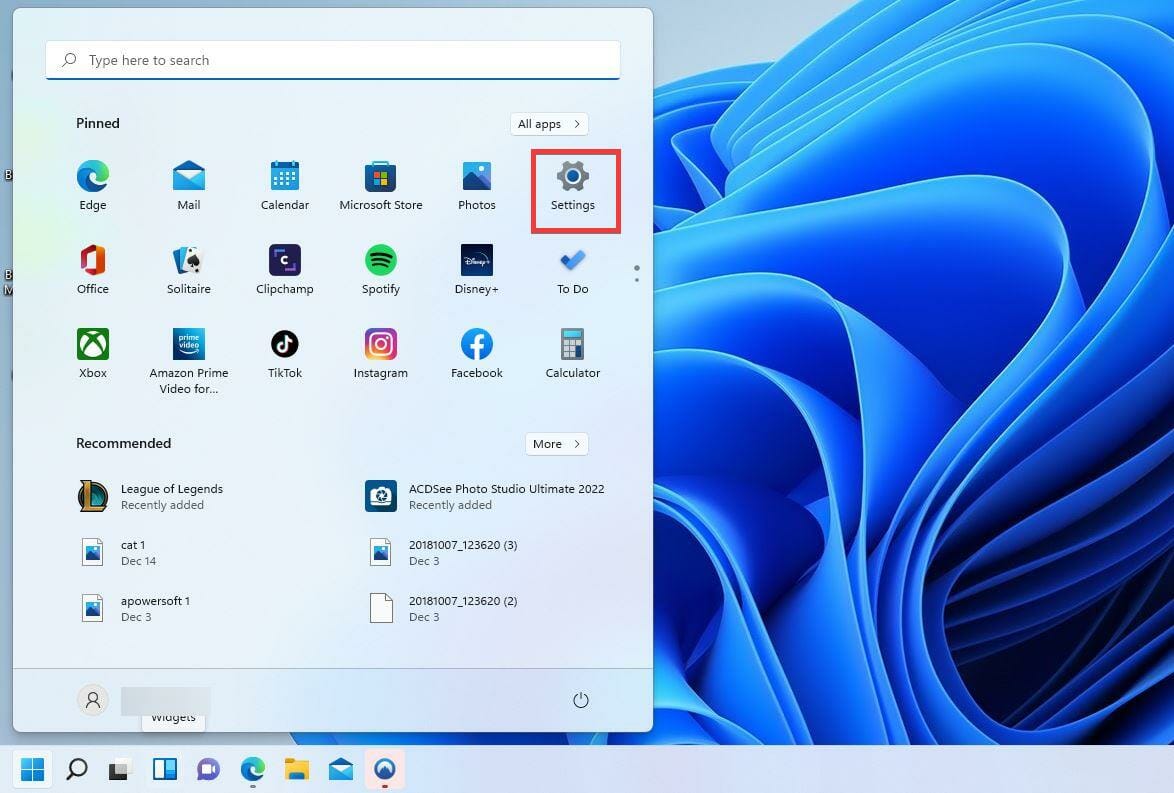Show More recommended items
The height and width of the screenshot is (793, 1174).
click(556, 444)
